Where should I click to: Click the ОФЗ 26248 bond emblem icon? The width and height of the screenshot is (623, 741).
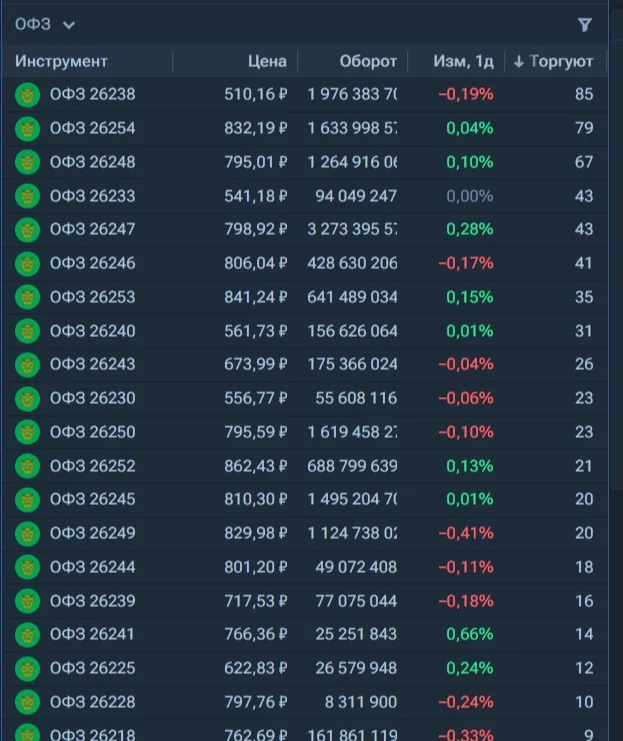pos(27,162)
